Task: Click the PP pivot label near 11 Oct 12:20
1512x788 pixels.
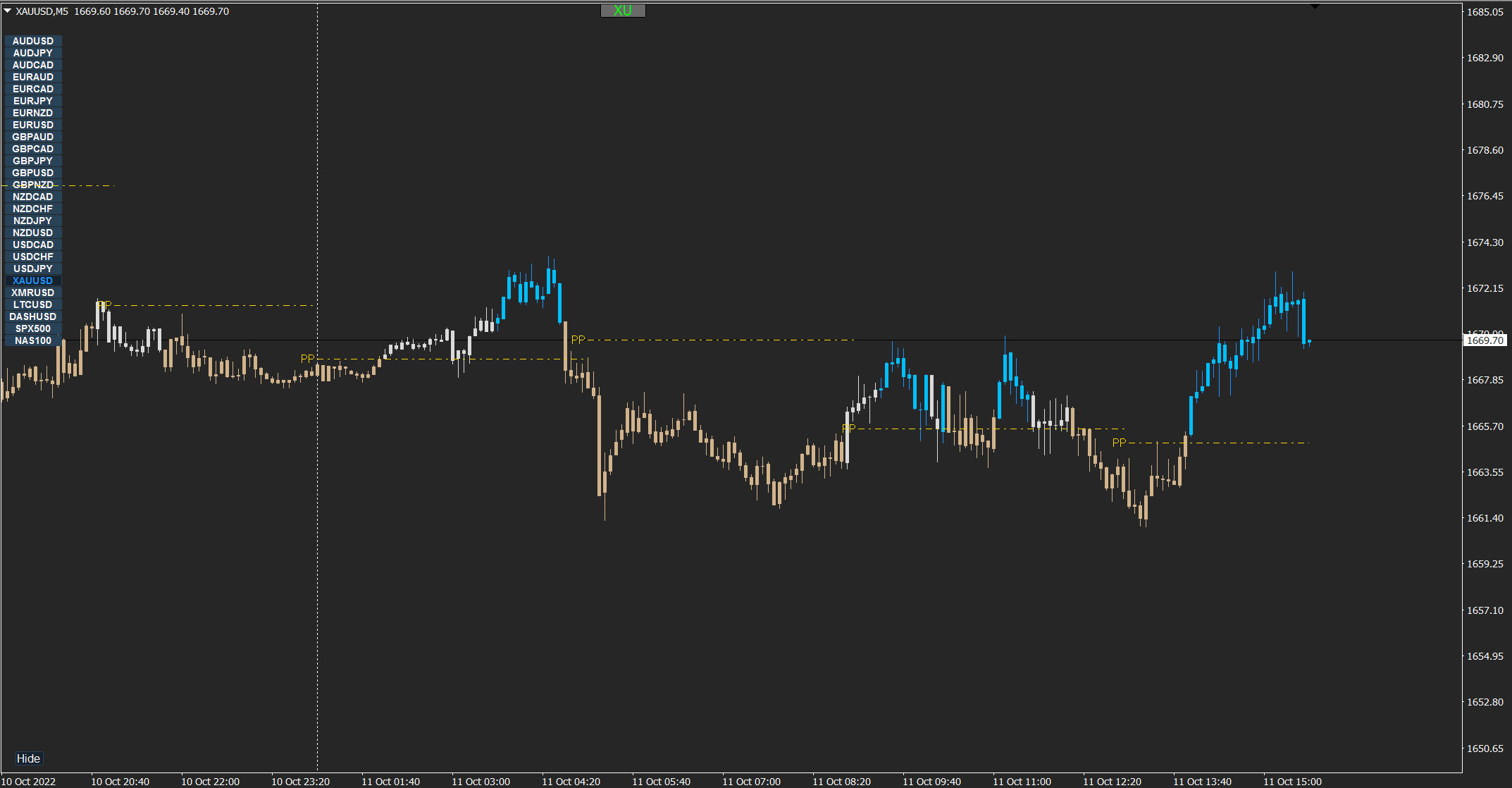Action: click(x=1119, y=443)
